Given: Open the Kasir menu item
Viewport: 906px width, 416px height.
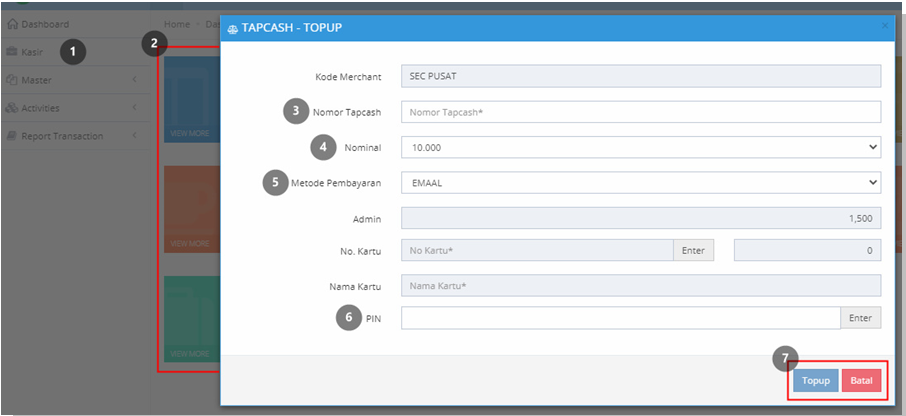Looking at the screenshot, I should point(32,52).
